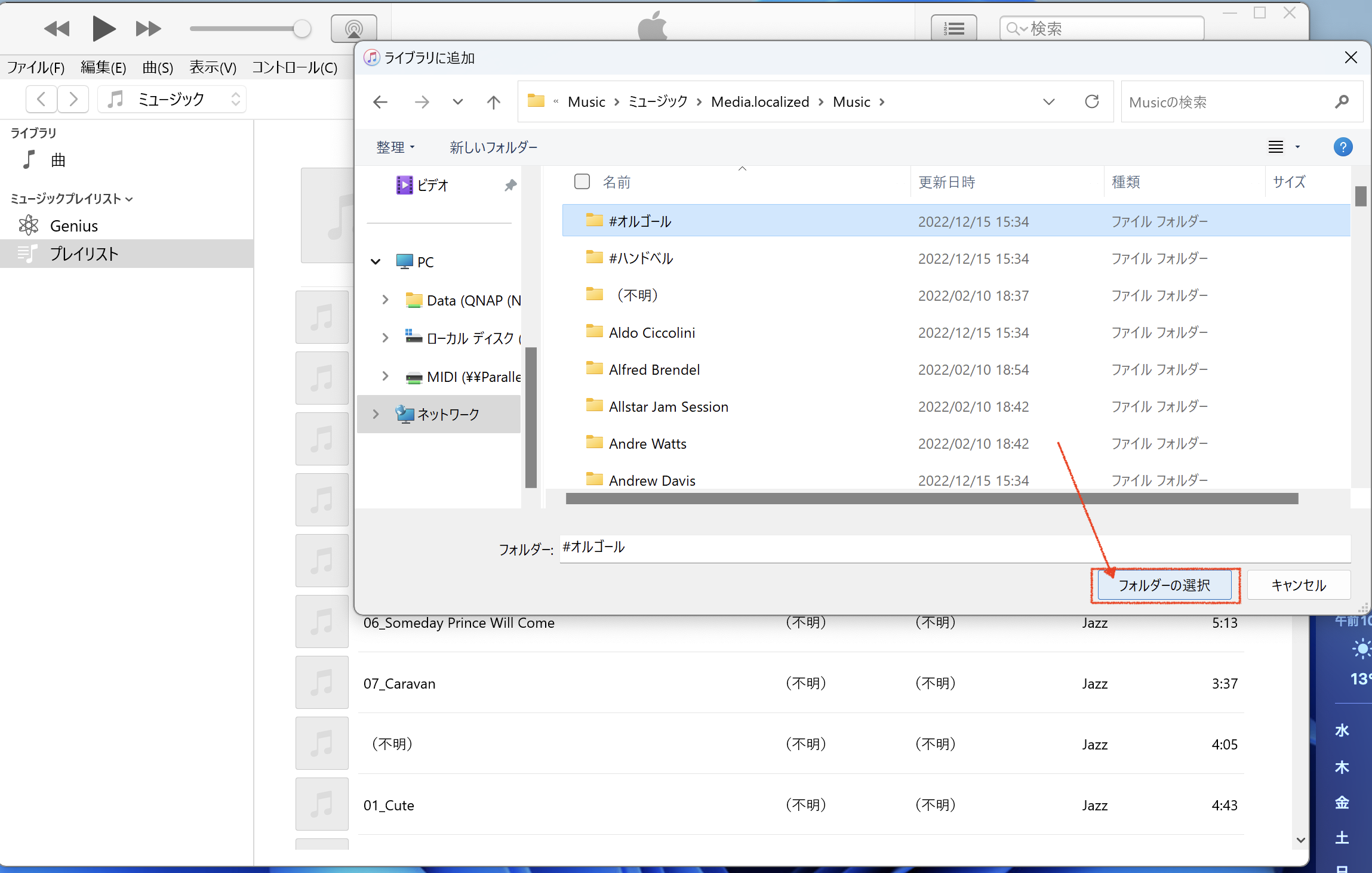Click the rewind previous track button

[x=57, y=28]
